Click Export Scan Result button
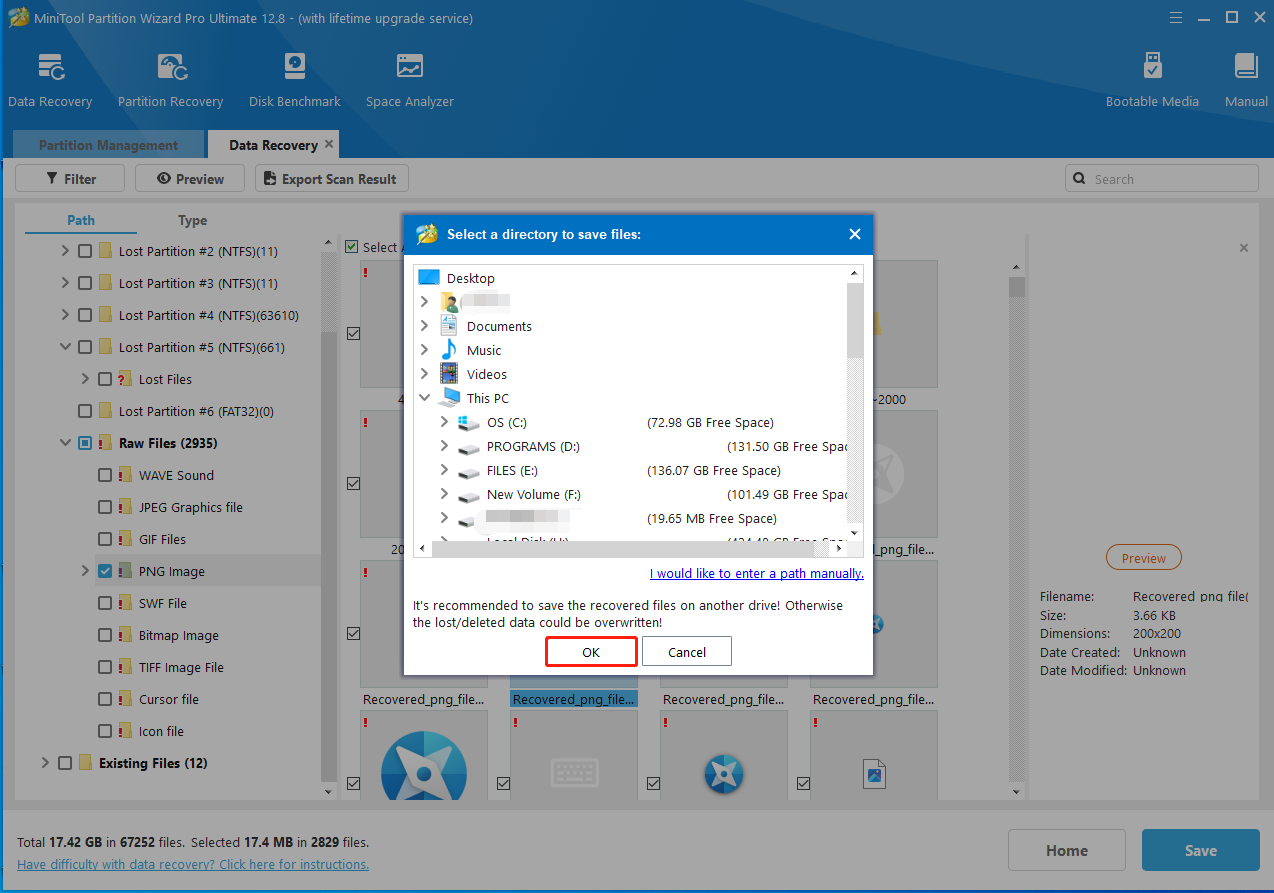Screen dimensions: 1274x893 tap(332, 179)
